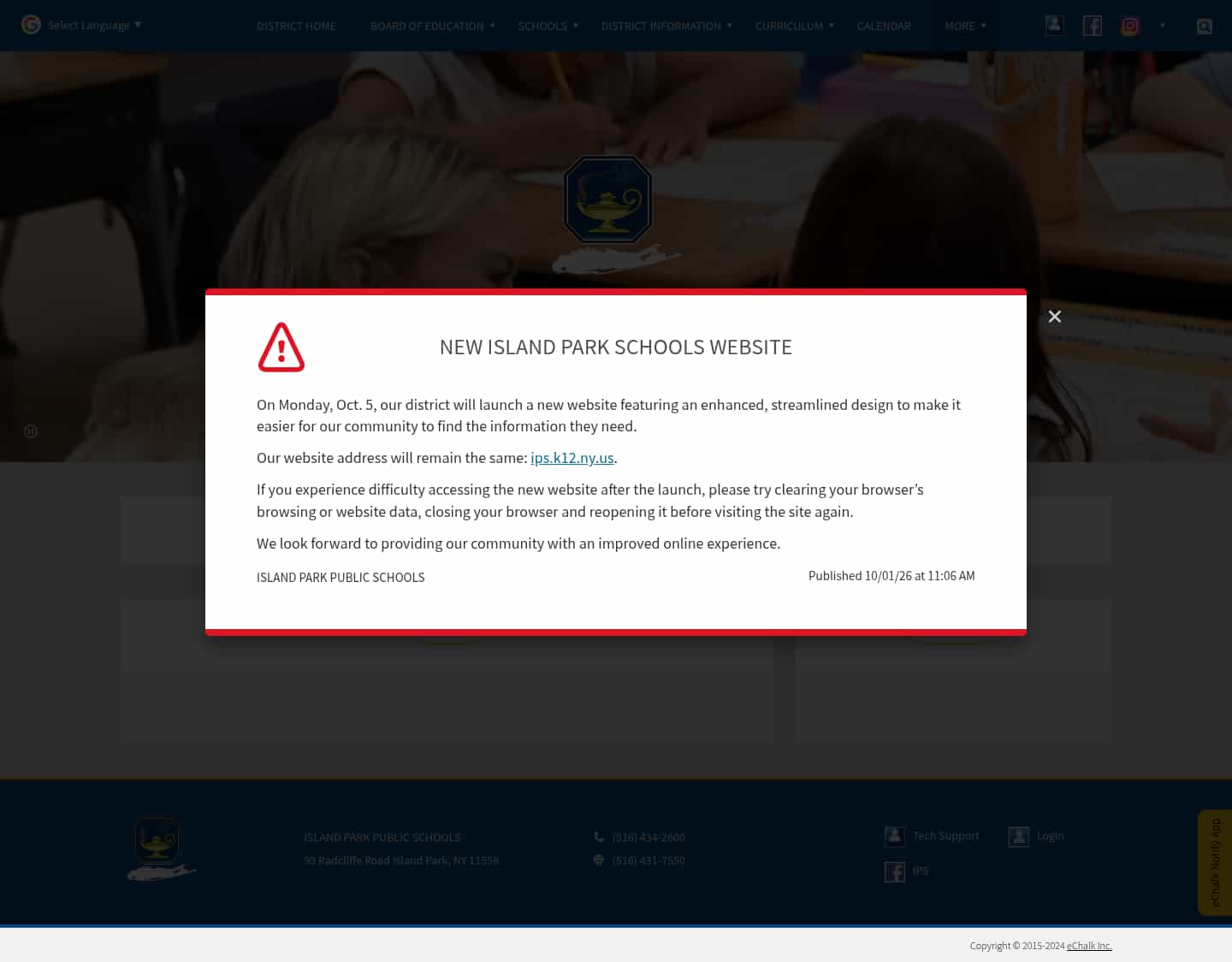Image resolution: width=1232 pixels, height=962 pixels.
Task: Click the address 99 Radcliffe Road text
Action: point(401,860)
